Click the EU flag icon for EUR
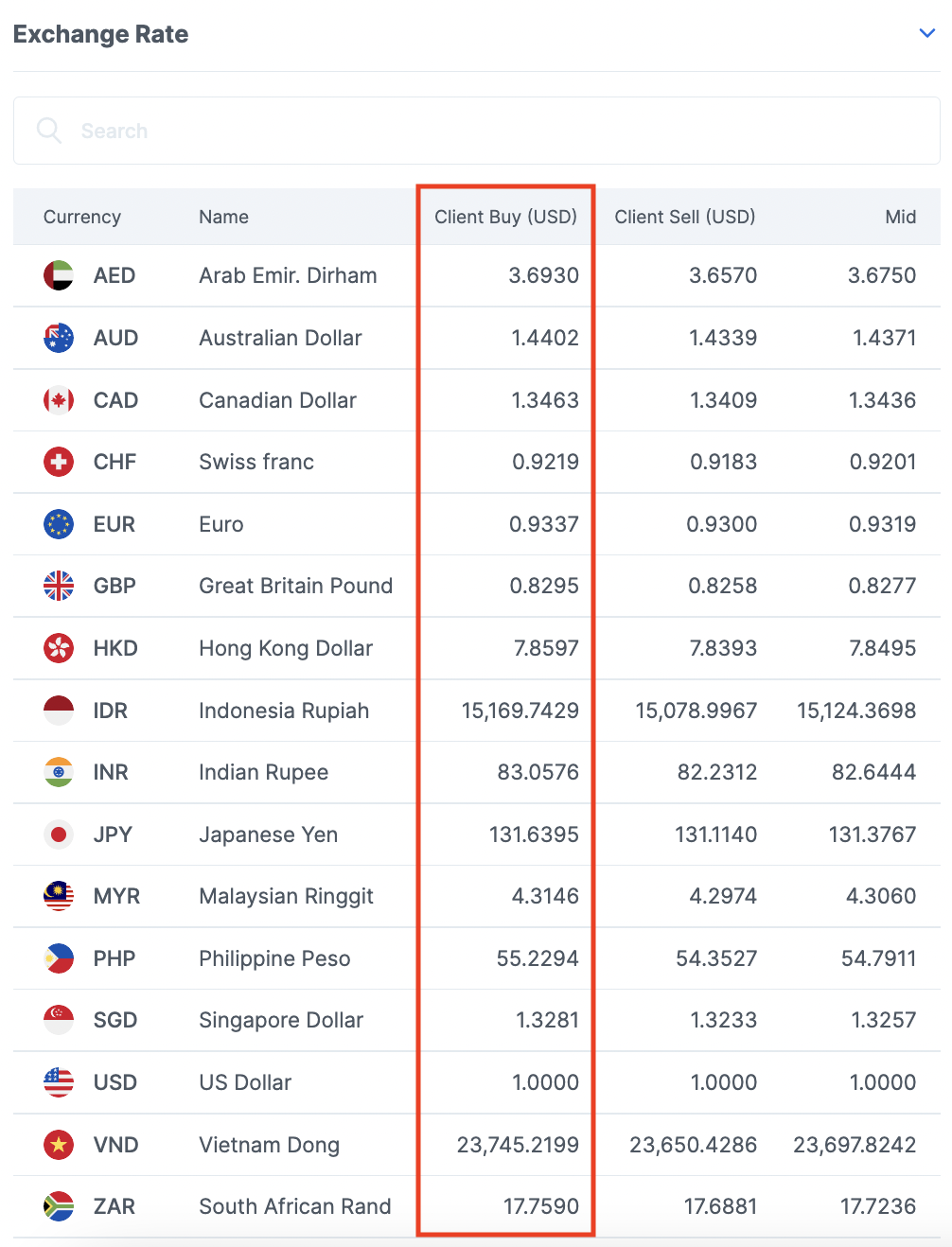Image resolution: width=952 pixels, height=1247 pixels. tap(59, 524)
